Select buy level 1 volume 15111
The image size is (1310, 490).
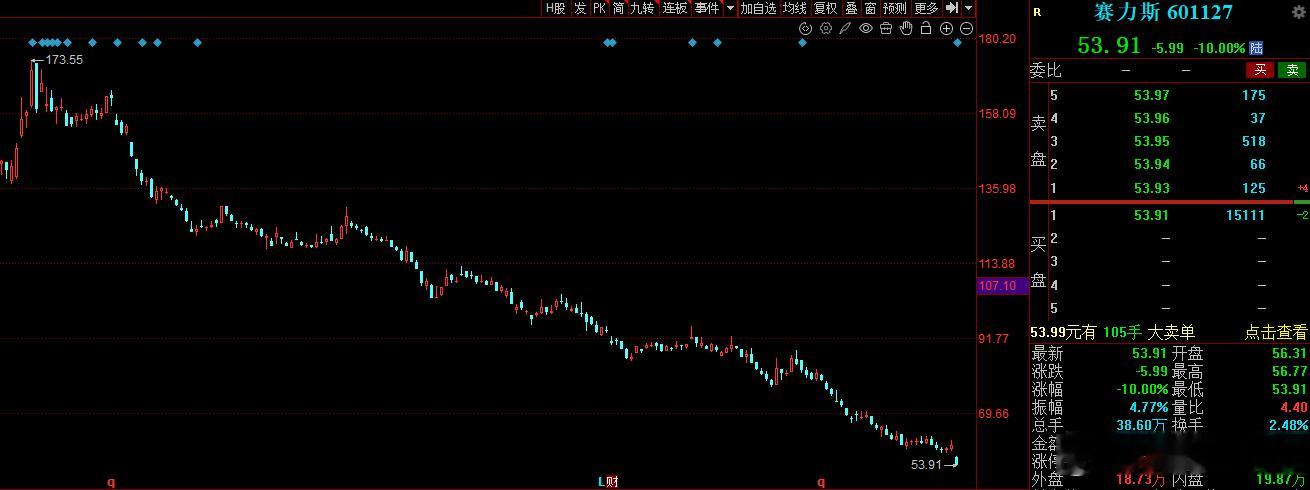tap(1246, 215)
